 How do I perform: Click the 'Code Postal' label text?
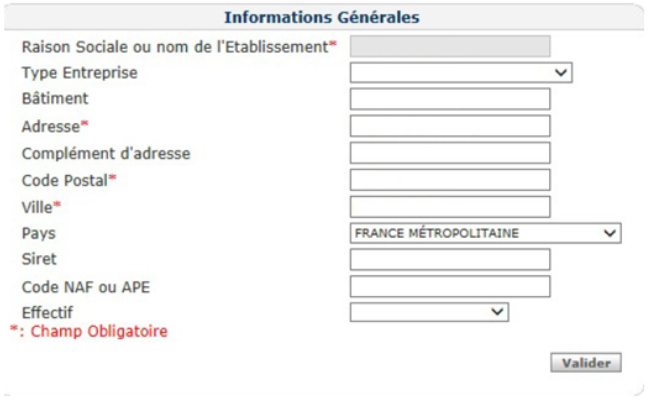click(x=64, y=180)
